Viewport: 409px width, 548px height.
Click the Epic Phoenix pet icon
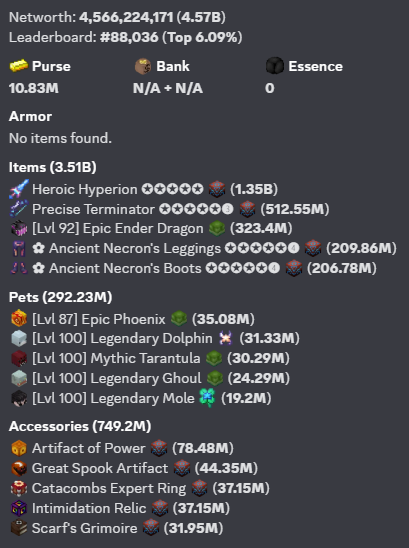(x=19, y=318)
